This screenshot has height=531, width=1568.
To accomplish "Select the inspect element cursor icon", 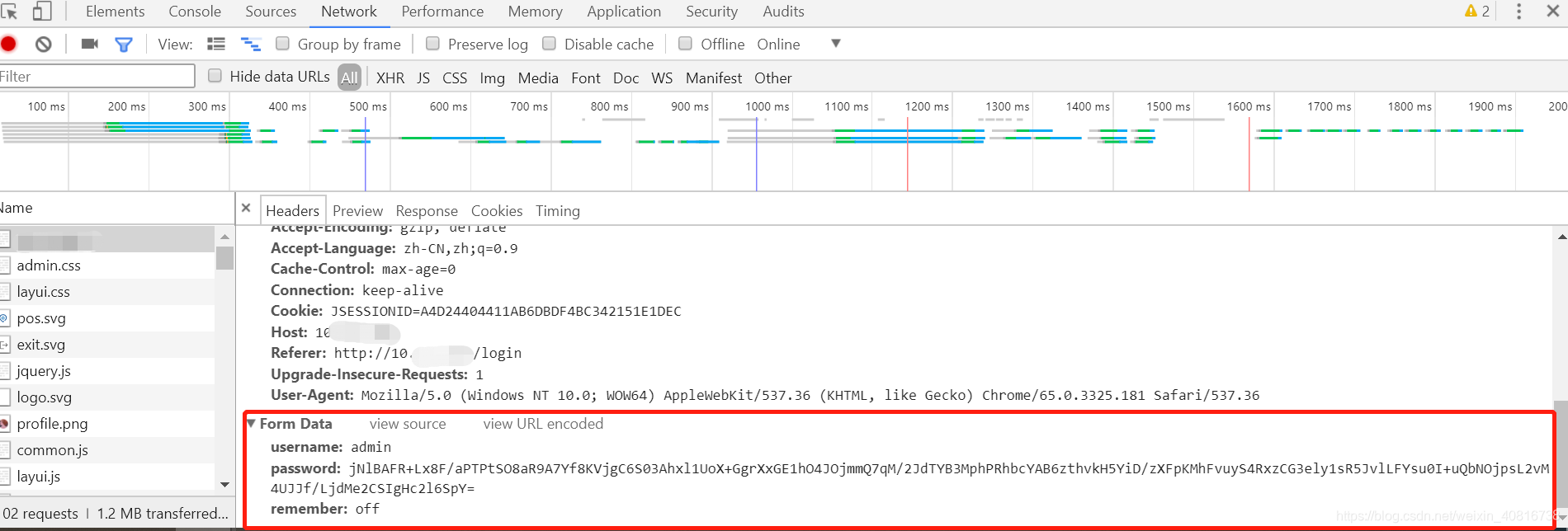I will click(x=9, y=12).
